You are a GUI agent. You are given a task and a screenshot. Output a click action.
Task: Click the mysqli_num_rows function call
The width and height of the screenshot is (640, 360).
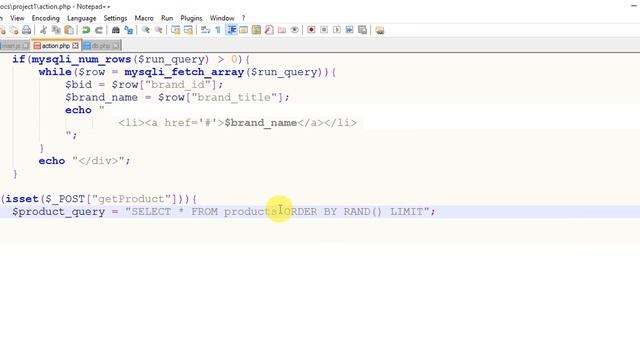[x=81, y=60]
